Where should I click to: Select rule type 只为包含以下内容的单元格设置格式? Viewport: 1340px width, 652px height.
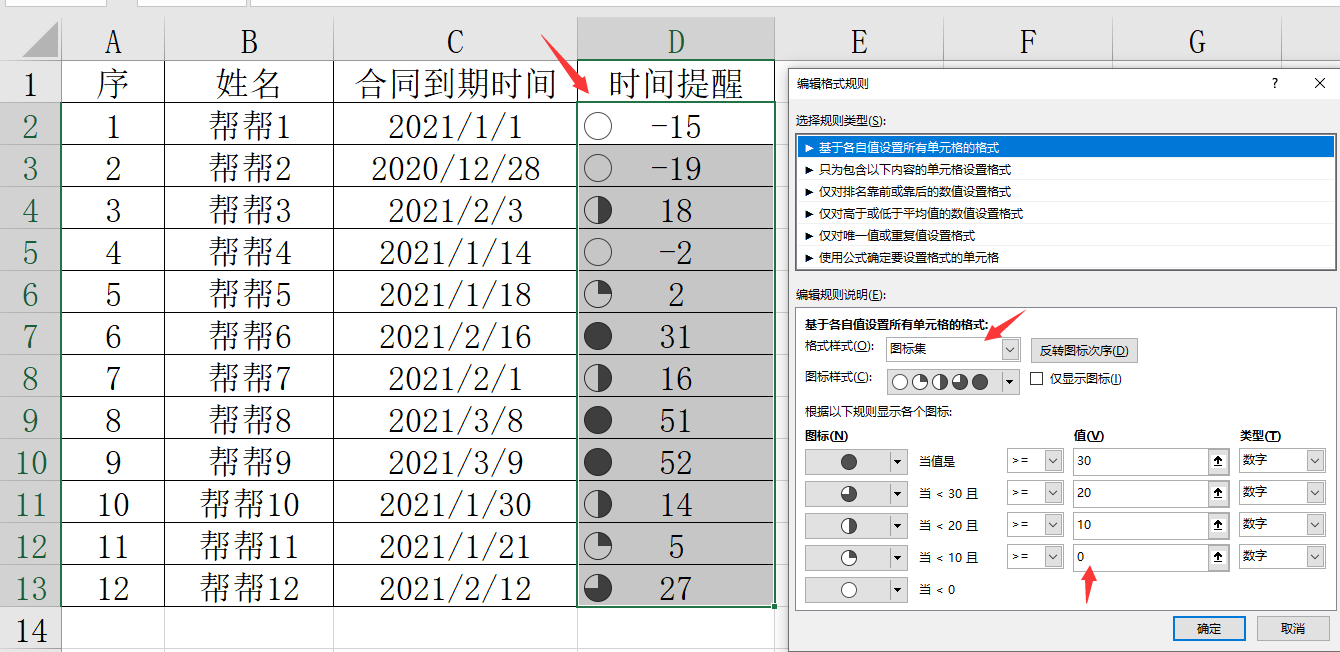tap(1066, 169)
